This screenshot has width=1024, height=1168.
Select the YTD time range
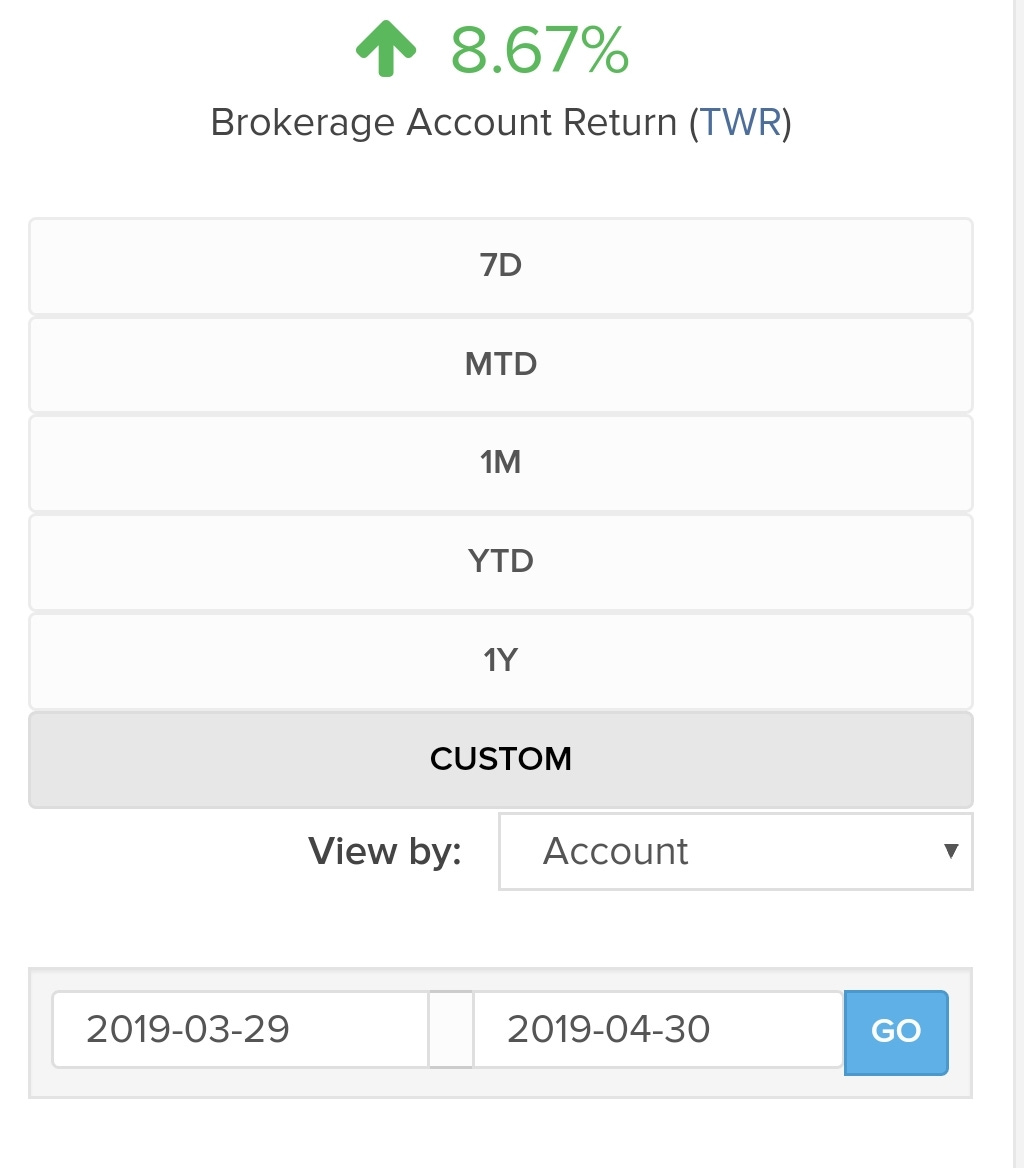tap(500, 562)
